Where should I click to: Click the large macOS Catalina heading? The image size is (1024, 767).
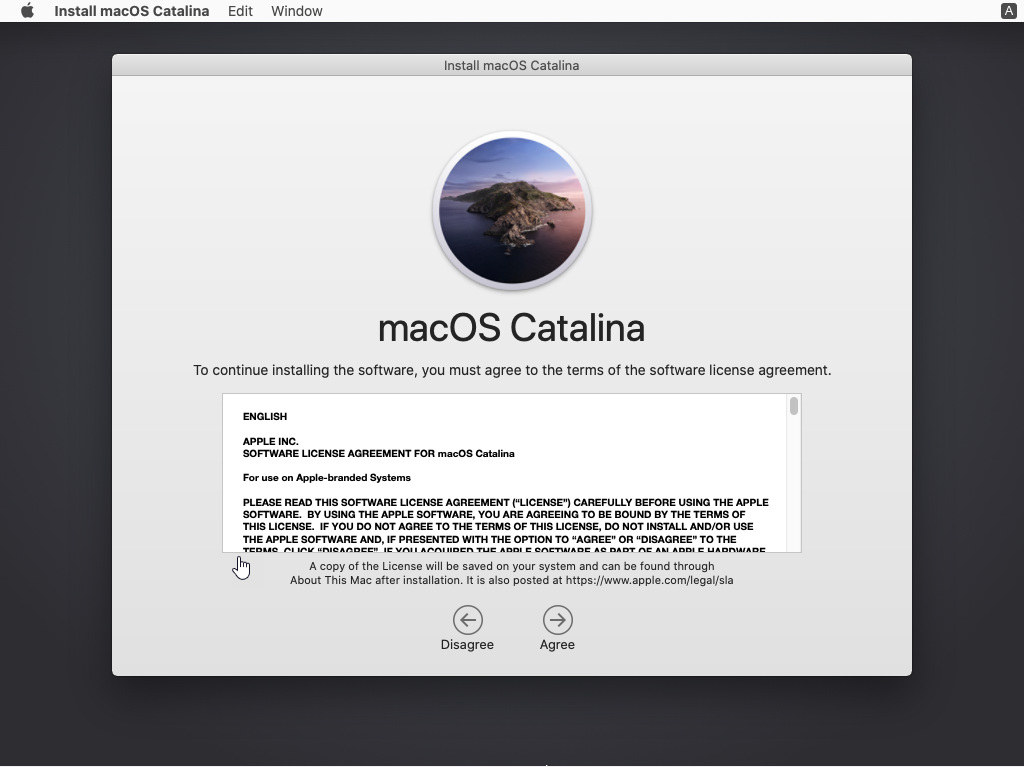coord(512,328)
